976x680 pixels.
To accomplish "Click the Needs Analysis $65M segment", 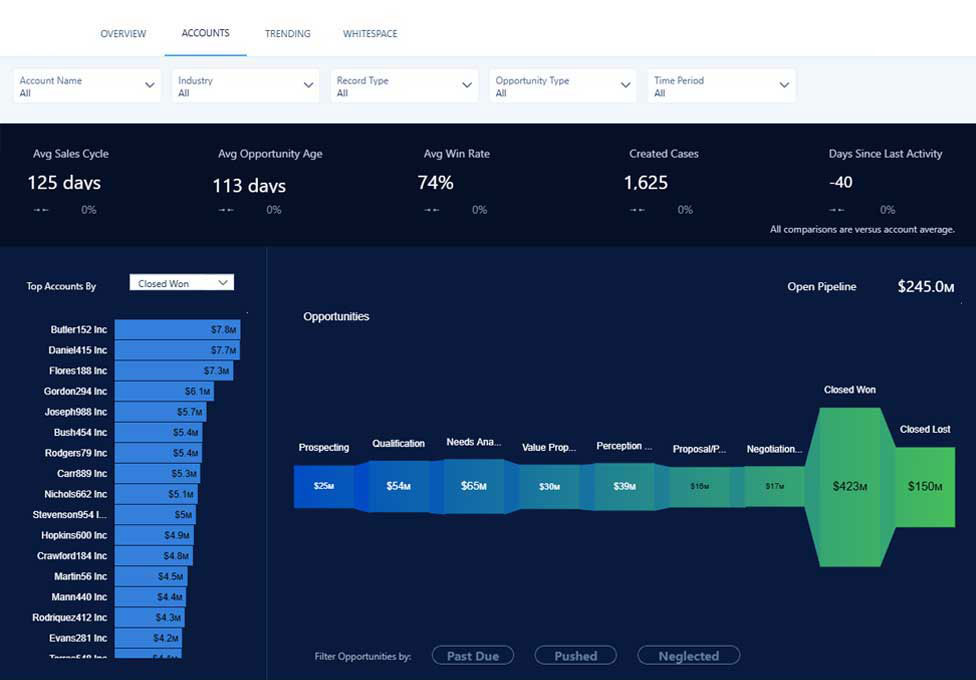I will click(x=474, y=486).
